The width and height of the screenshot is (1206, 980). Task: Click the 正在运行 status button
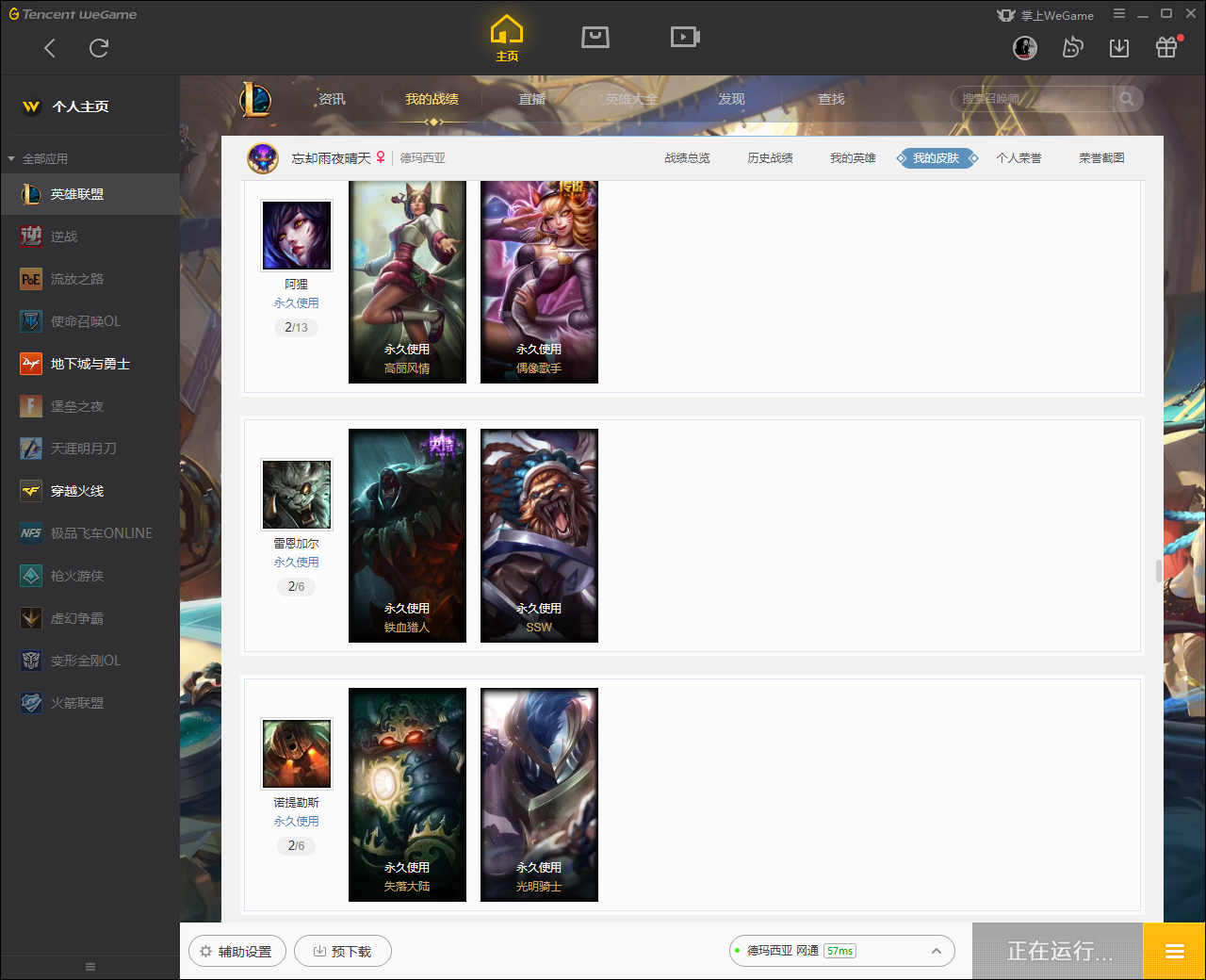click(1058, 951)
